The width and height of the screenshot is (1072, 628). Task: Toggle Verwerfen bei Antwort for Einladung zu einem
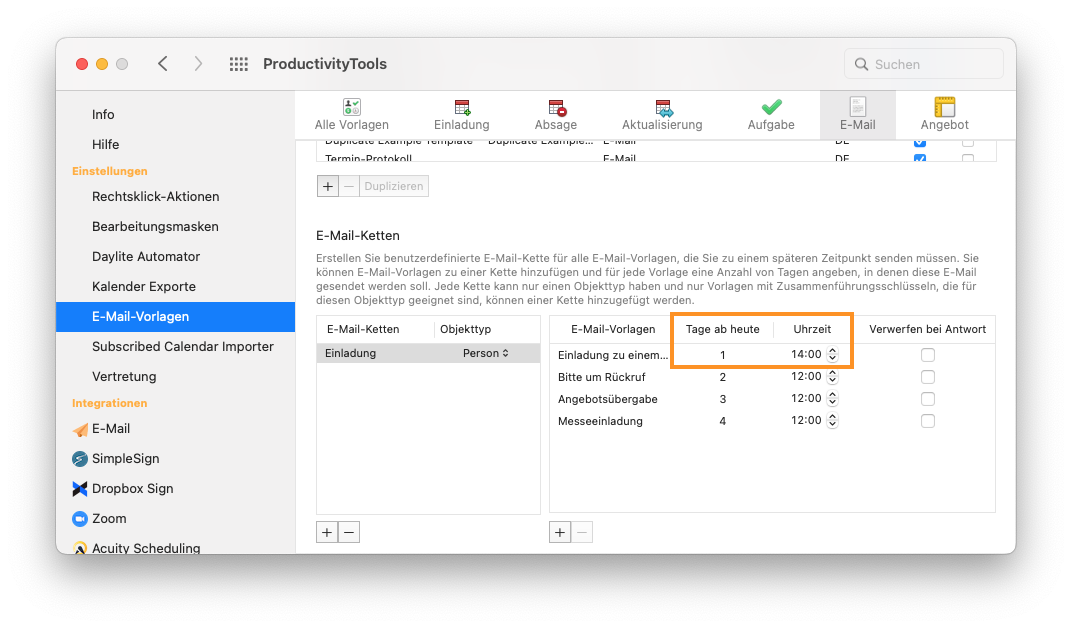[x=928, y=355]
